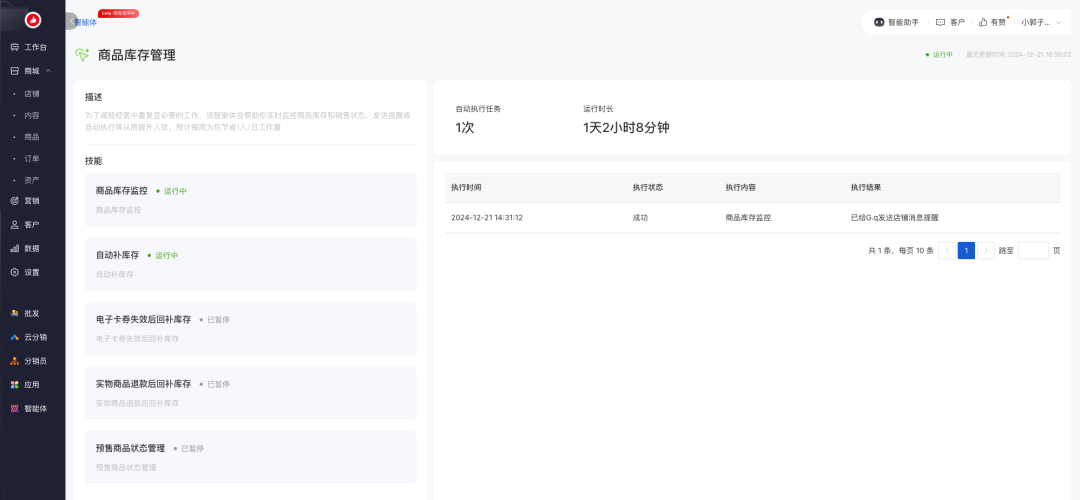
Task: Click the 有赞 thumbs-up icon in header
Action: tap(983, 22)
